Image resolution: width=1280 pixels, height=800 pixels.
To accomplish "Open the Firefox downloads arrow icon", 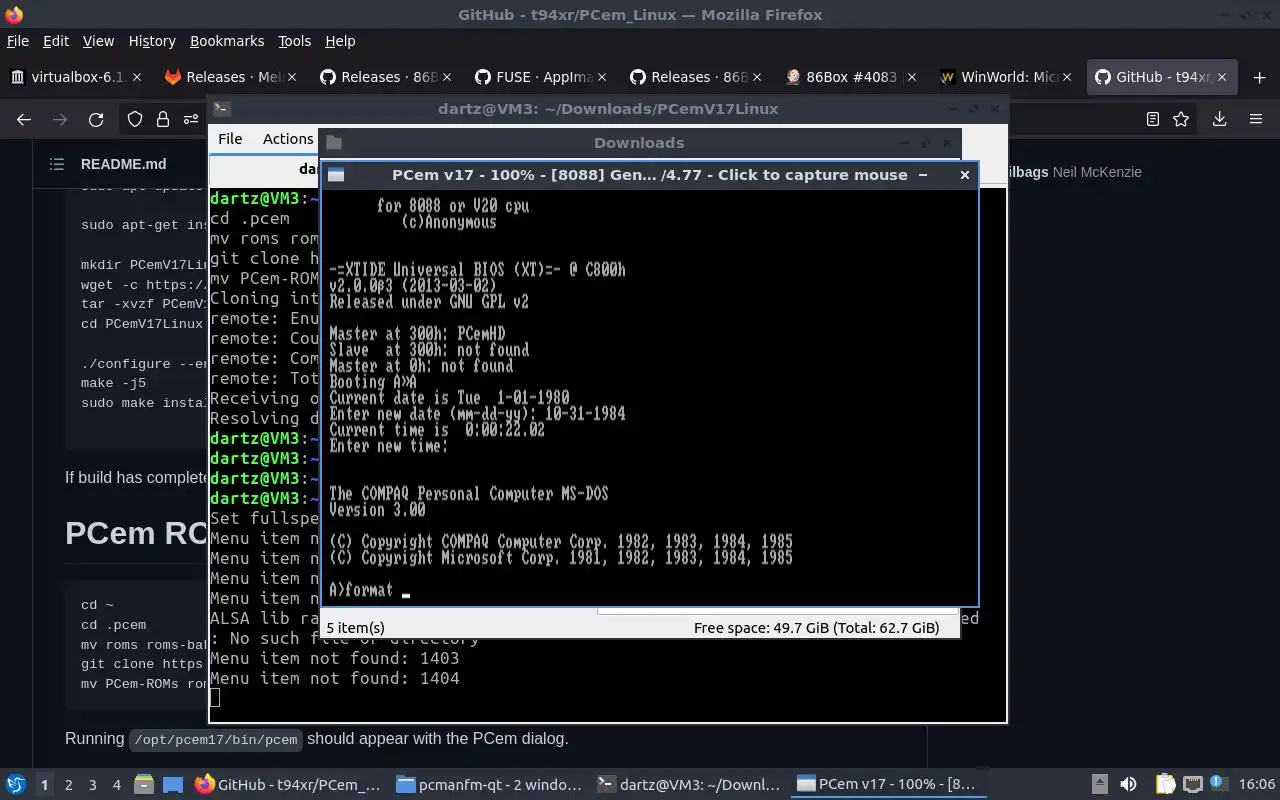I will tap(1219, 119).
